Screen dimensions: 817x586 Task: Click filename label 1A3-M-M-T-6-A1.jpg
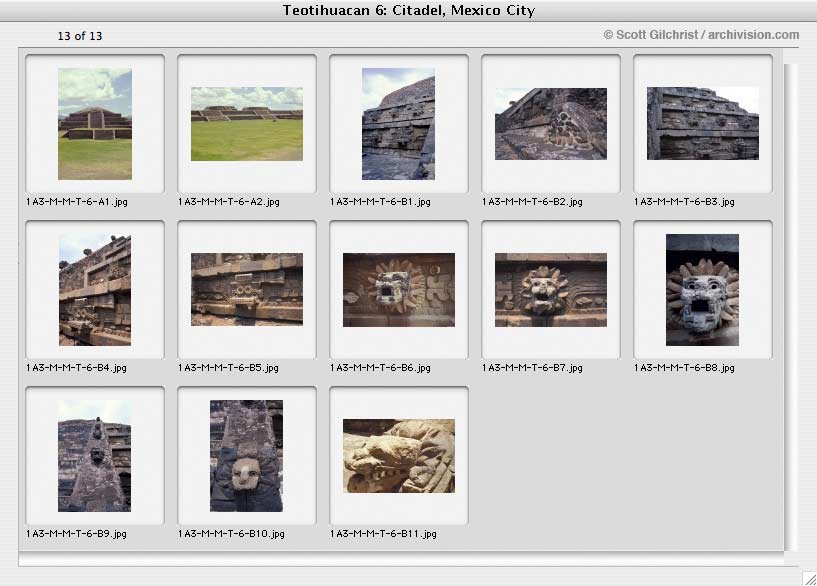(77, 202)
